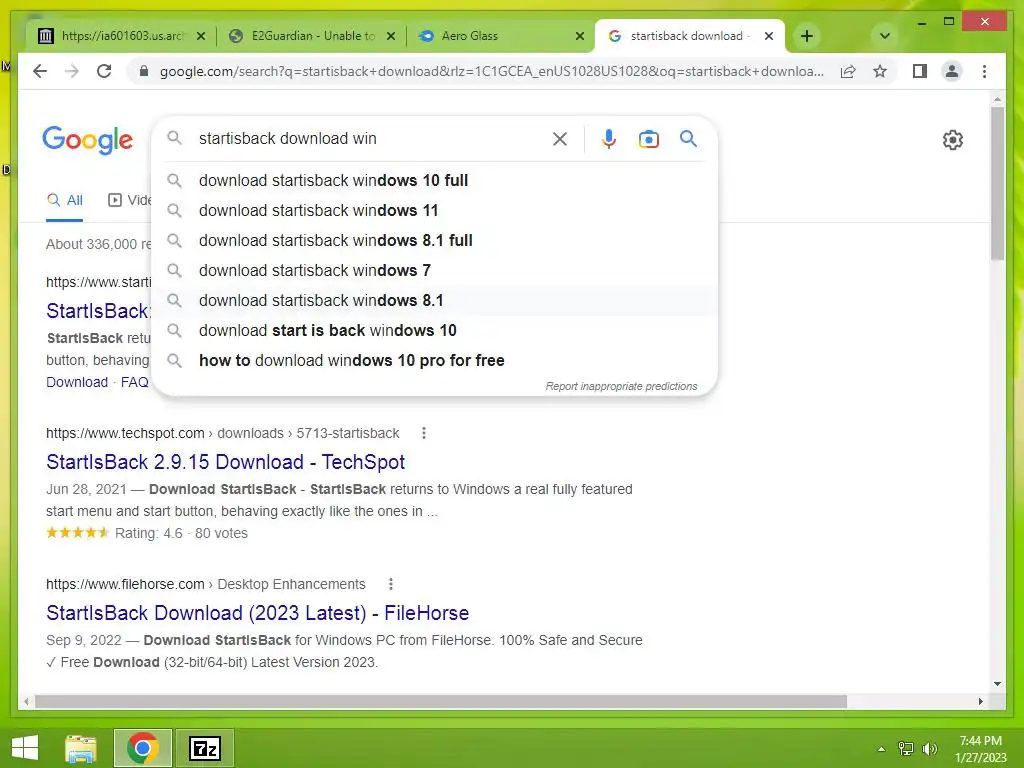
Task: Follow the FAQ sitelink under StartIsBack
Action: (x=135, y=382)
